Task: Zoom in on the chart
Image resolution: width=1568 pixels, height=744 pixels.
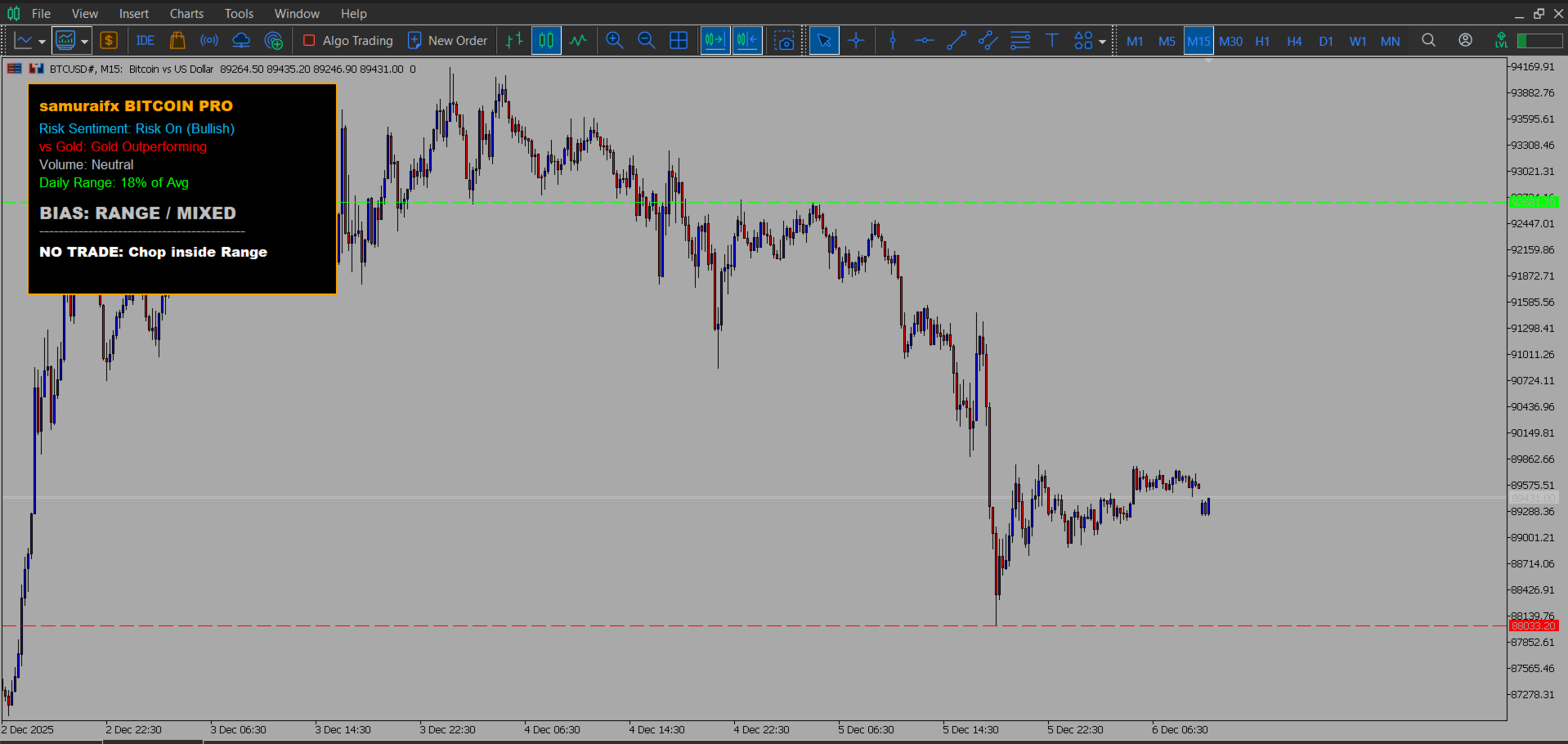Action: click(615, 40)
